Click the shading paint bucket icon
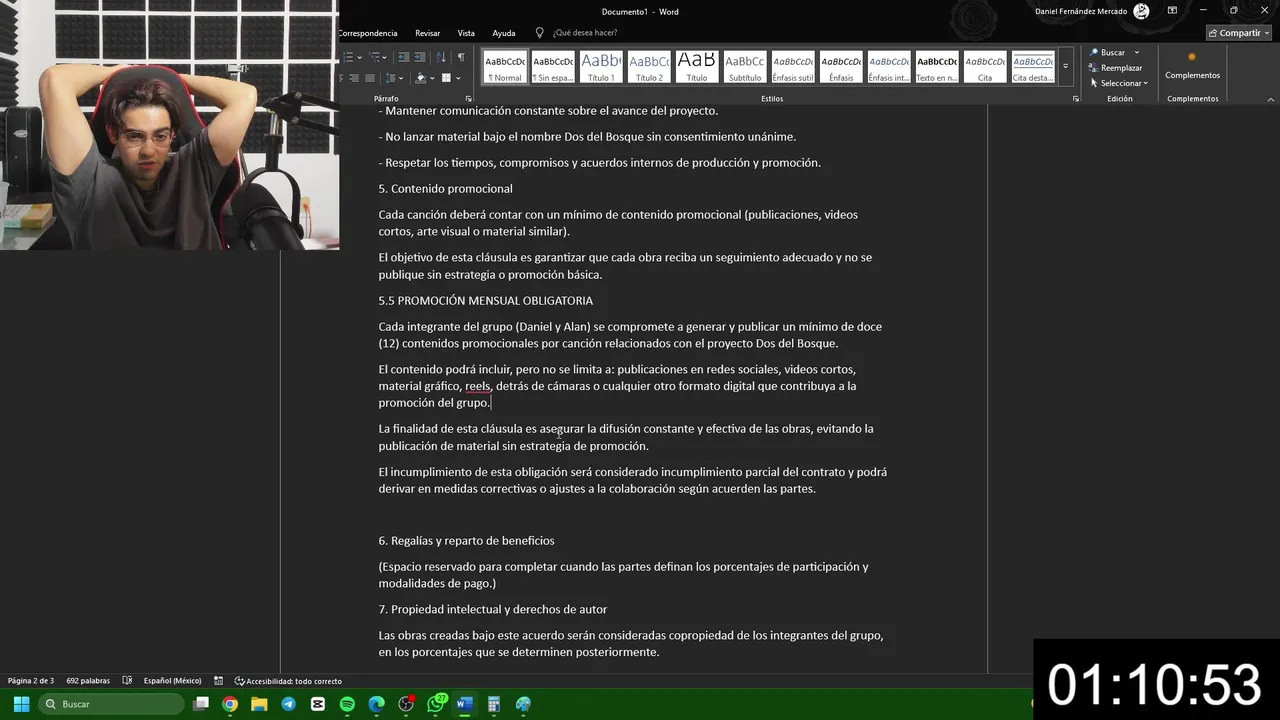 (420, 78)
